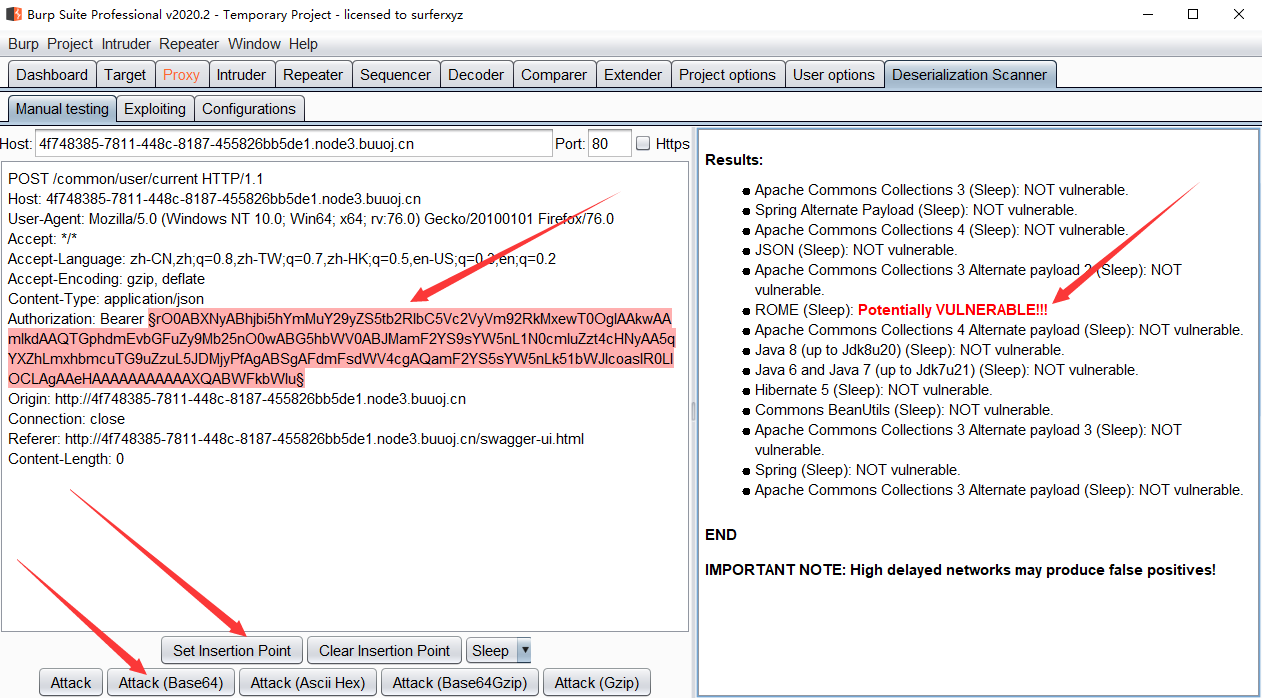Screen dimensions: 1262x698
Task: Switch to the Configurations tab
Action: tap(249, 109)
